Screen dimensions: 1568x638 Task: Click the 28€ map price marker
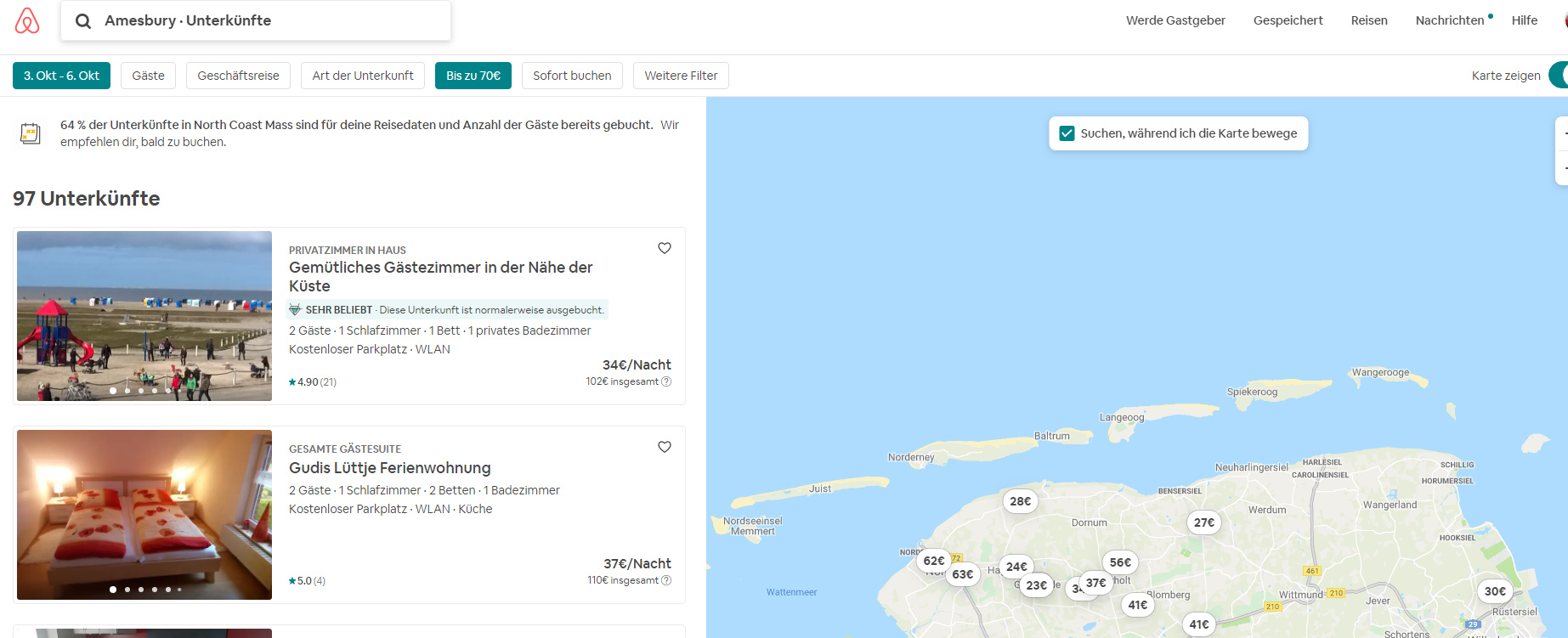pos(1021,501)
